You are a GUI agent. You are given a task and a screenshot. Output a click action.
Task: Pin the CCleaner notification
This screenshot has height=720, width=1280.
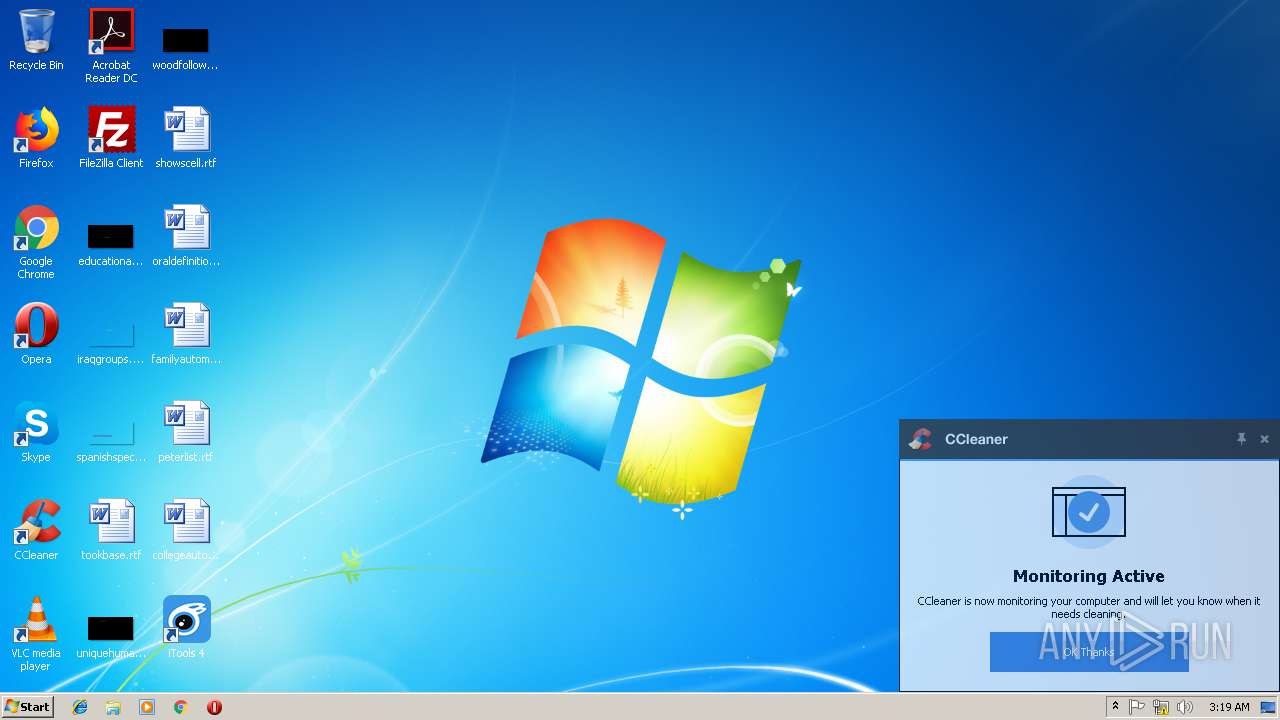[1241, 438]
